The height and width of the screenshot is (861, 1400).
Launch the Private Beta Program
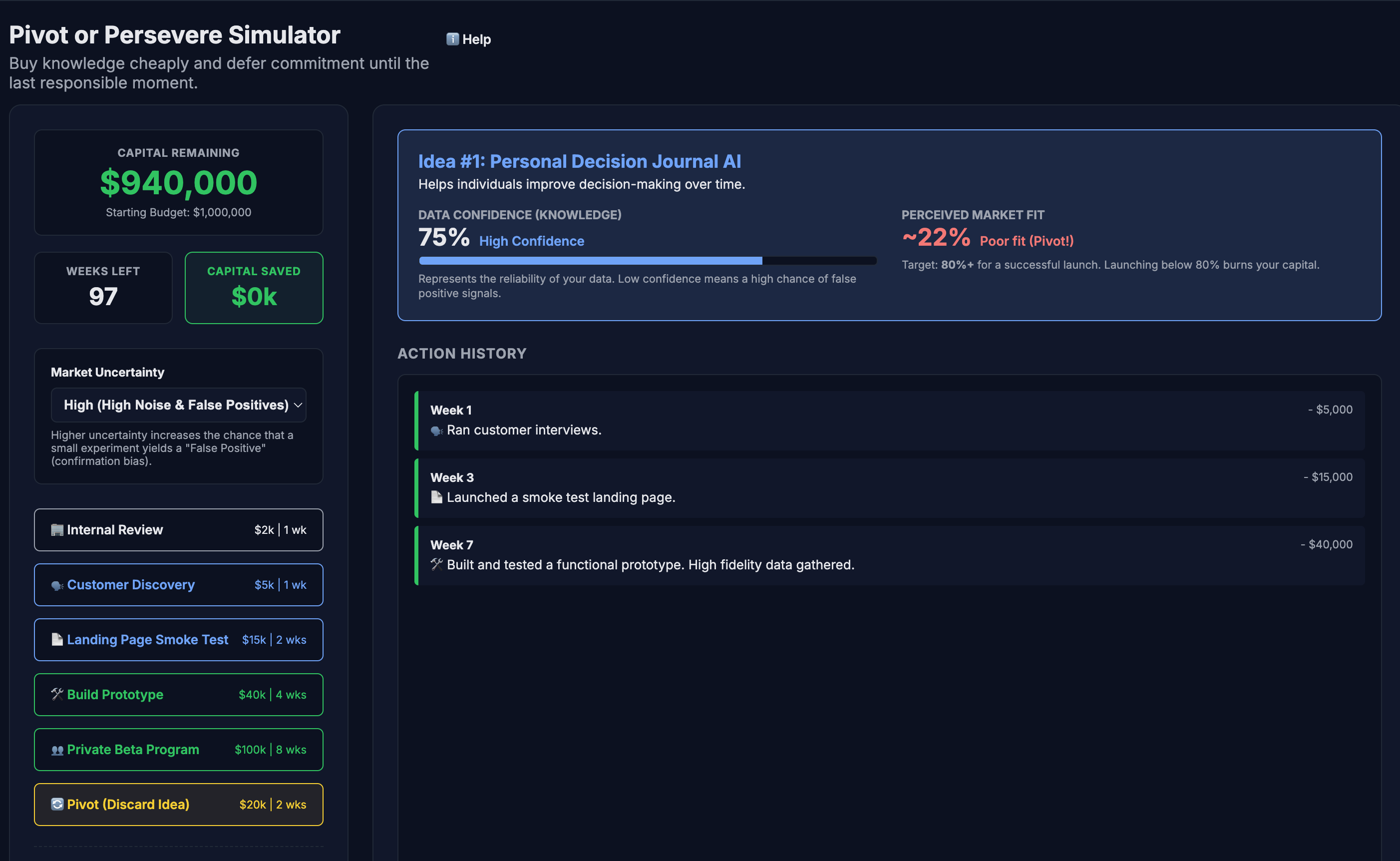[x=179, y=750]
